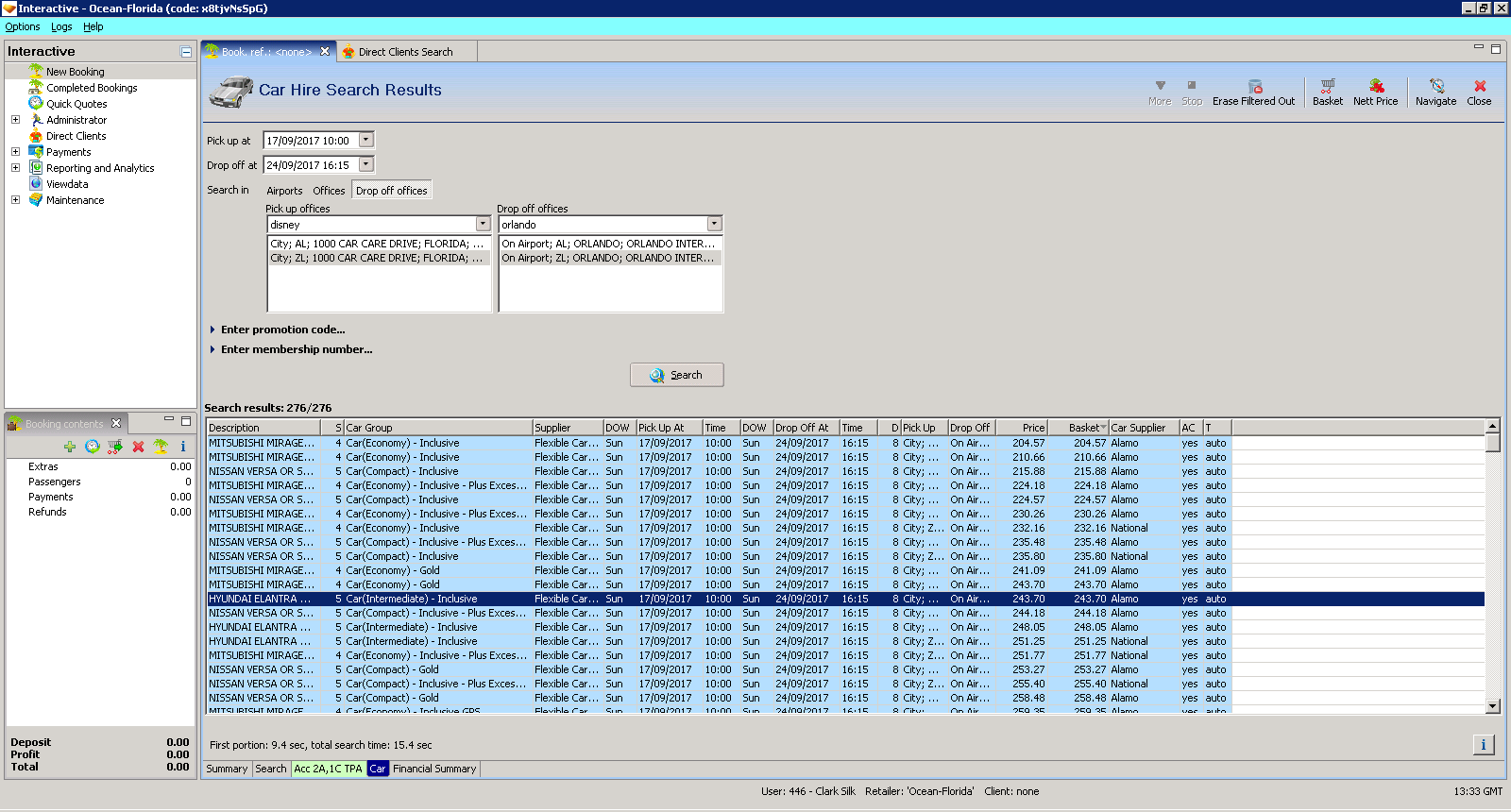Select the Drop off offices search option
This screenshot has height=812, width=1511.
click(x=391, y=191)
